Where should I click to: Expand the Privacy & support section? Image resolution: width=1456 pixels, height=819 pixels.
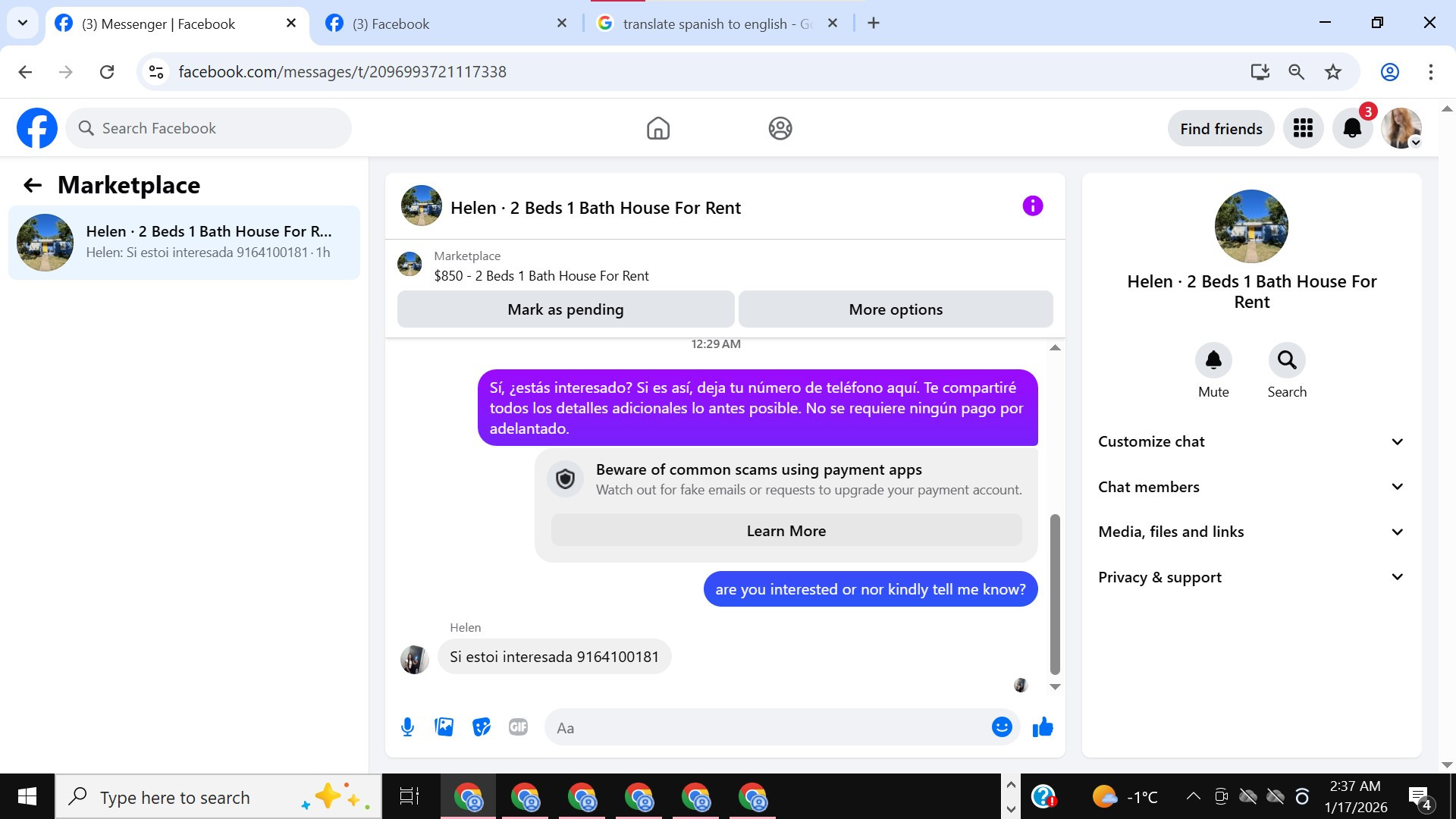pyautogui.click(x=1251, y=577)
